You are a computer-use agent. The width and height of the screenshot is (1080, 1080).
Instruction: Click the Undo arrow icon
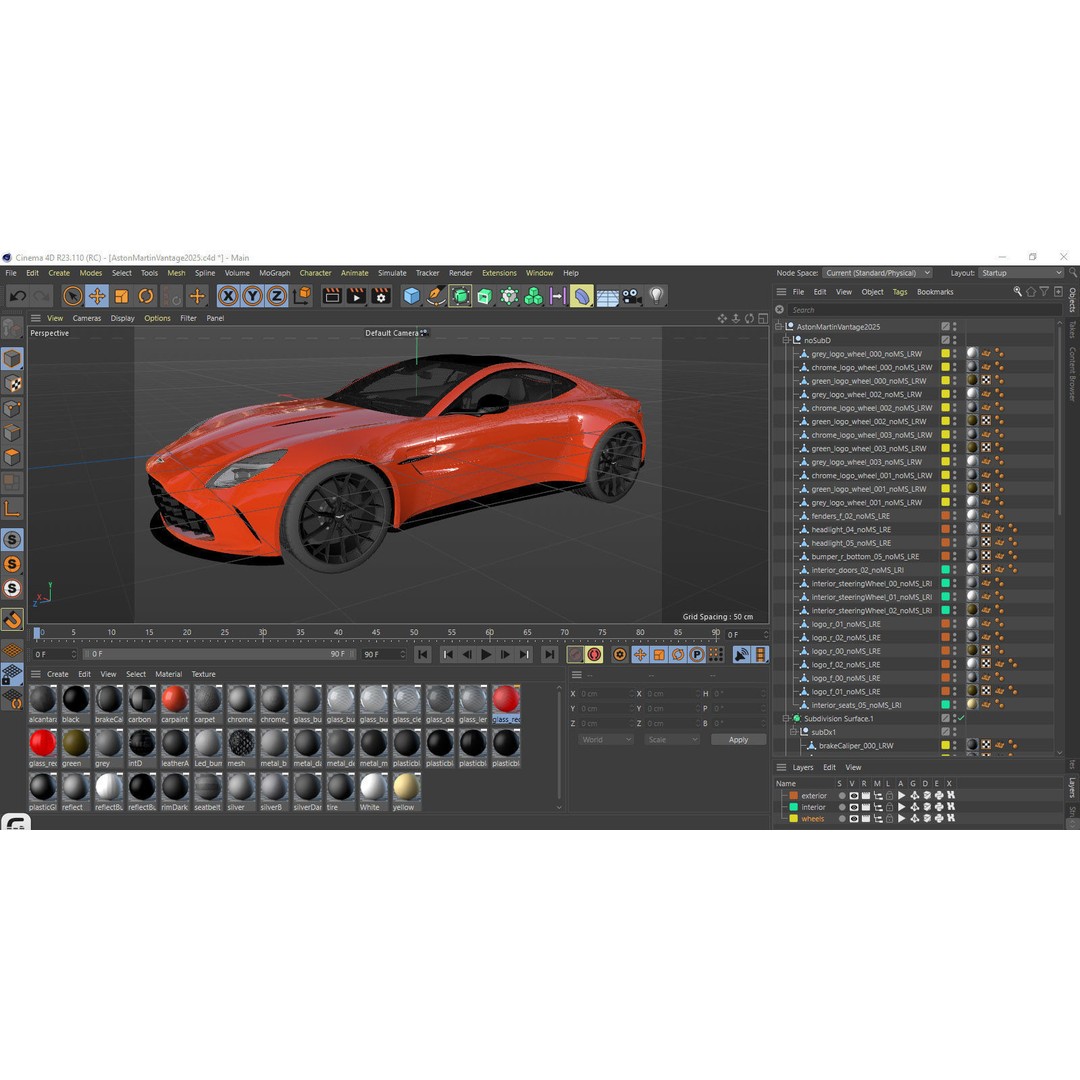(x=18, y=296)
